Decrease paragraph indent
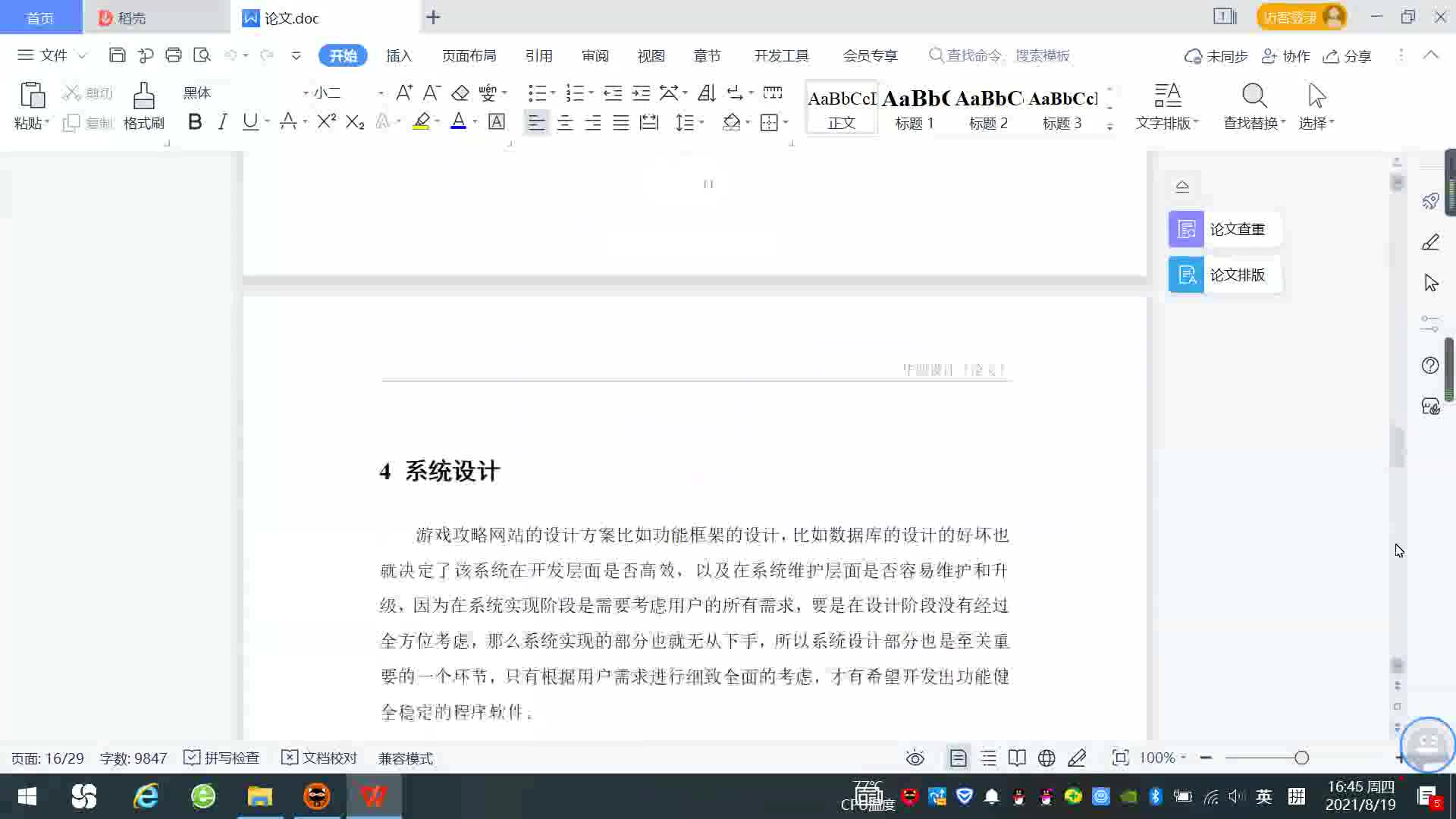The image size is (1456, 819). (x=613, y=93)
